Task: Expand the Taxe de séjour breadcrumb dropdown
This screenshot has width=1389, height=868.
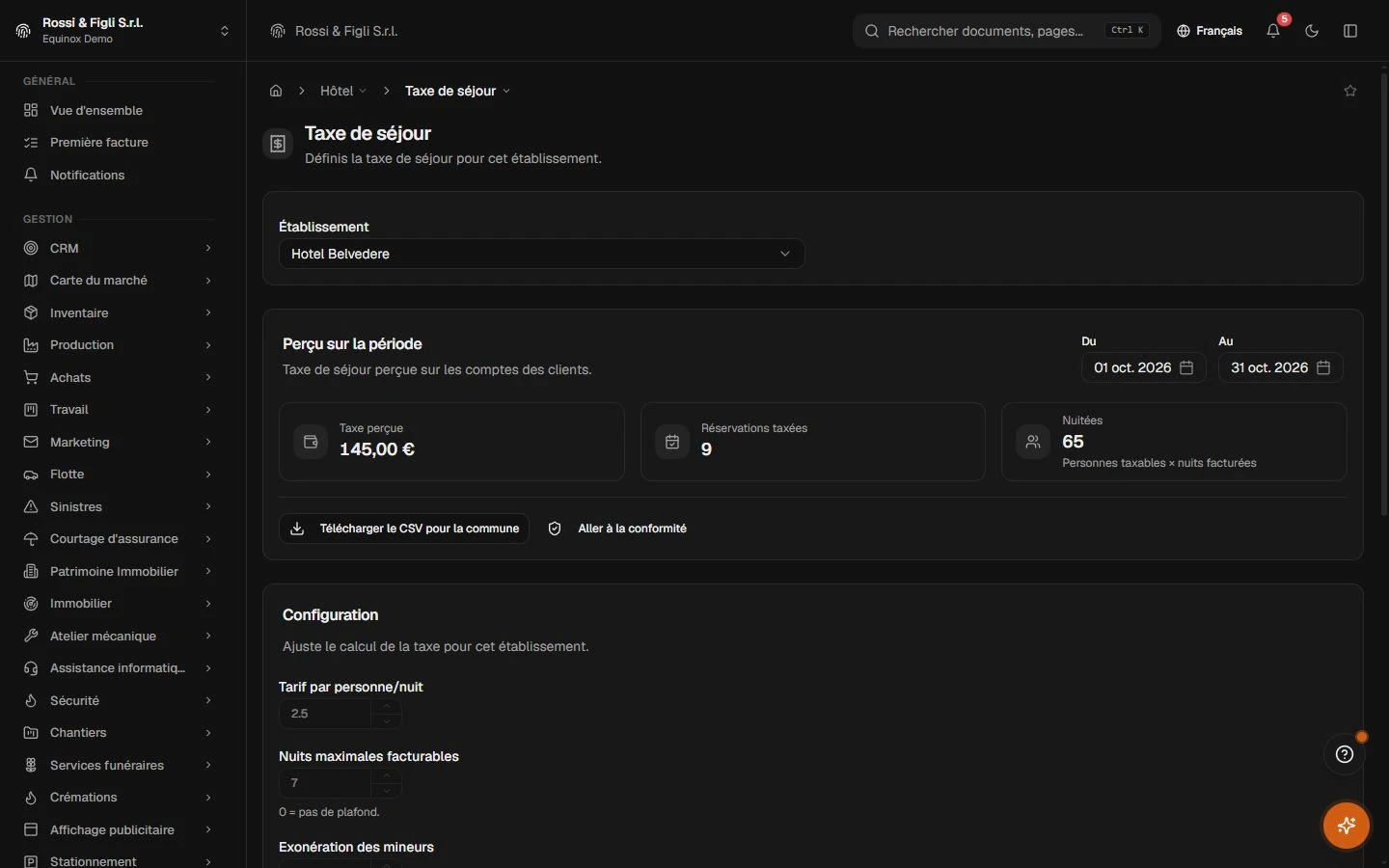Action: pyautogui.click(x=458, y=91)
